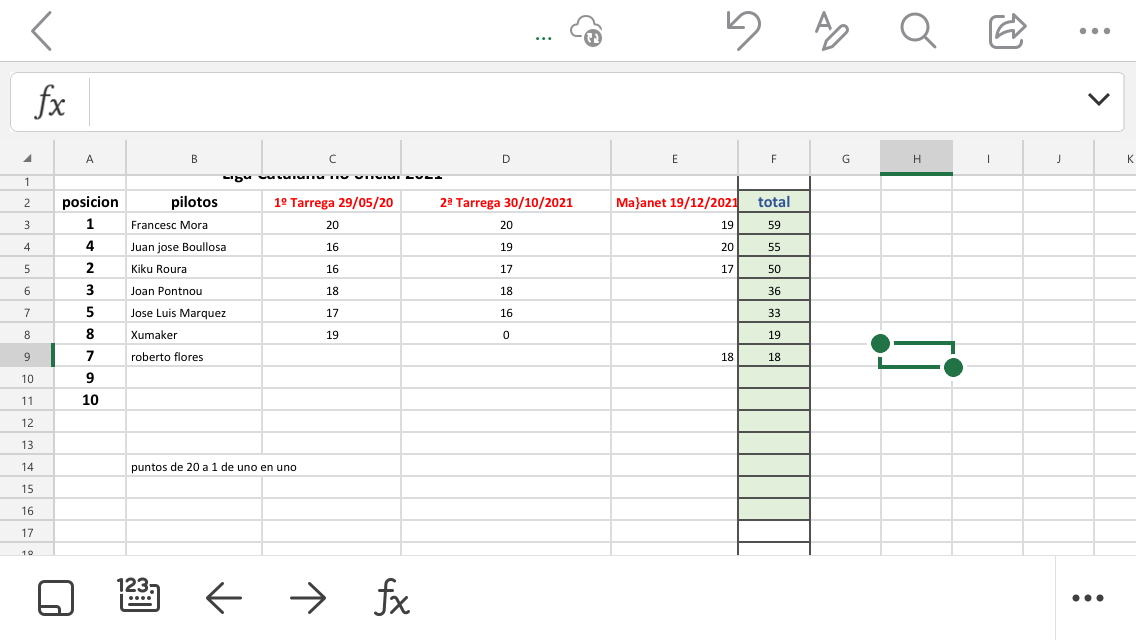Image resolution: width=1136 pixels, height=640 pixels.
Task: Tap the back arrow to exit workbook
Action: (41, 31)
